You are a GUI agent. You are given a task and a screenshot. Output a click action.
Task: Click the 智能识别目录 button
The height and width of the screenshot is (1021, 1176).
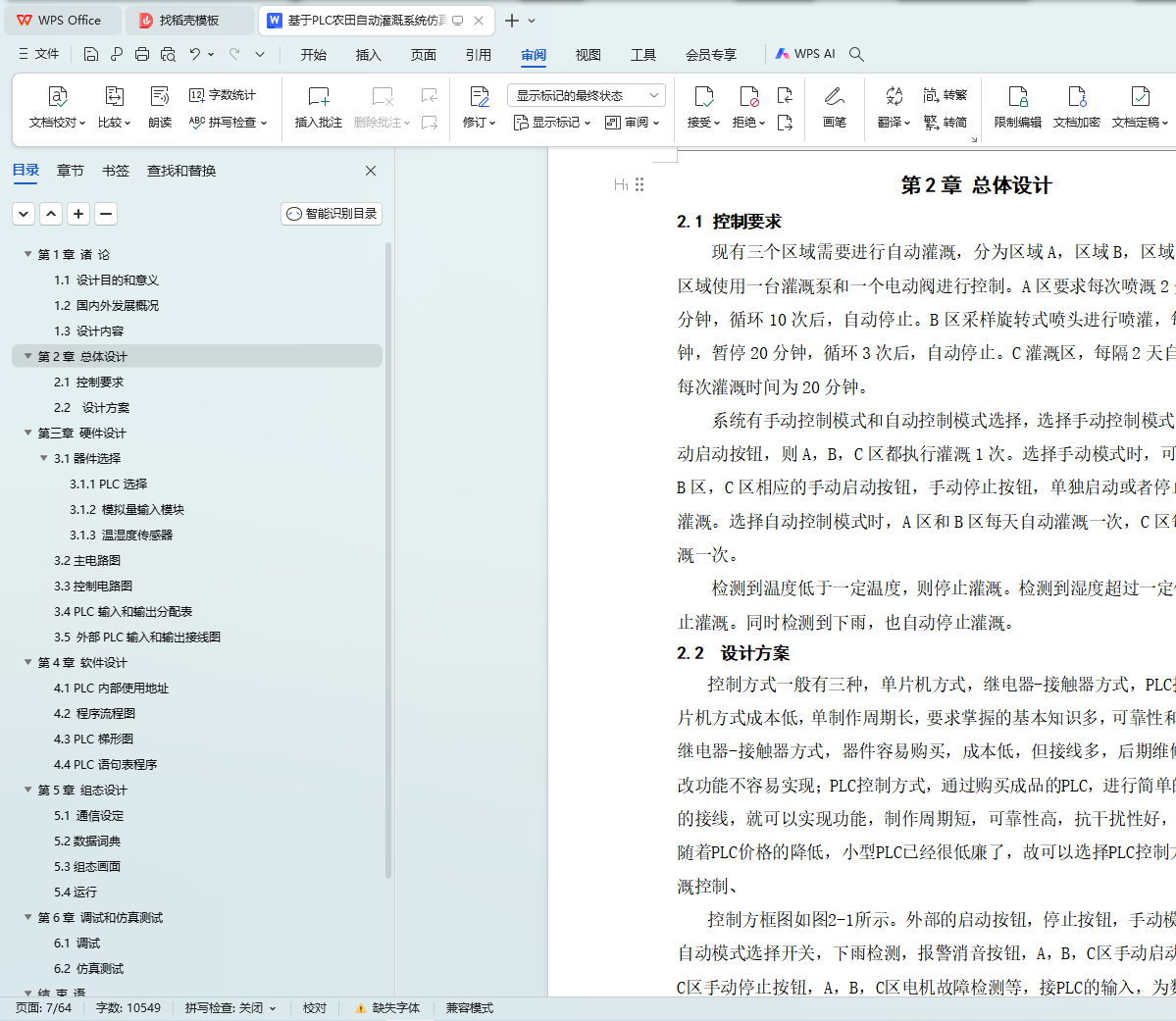tap(332, 213)
